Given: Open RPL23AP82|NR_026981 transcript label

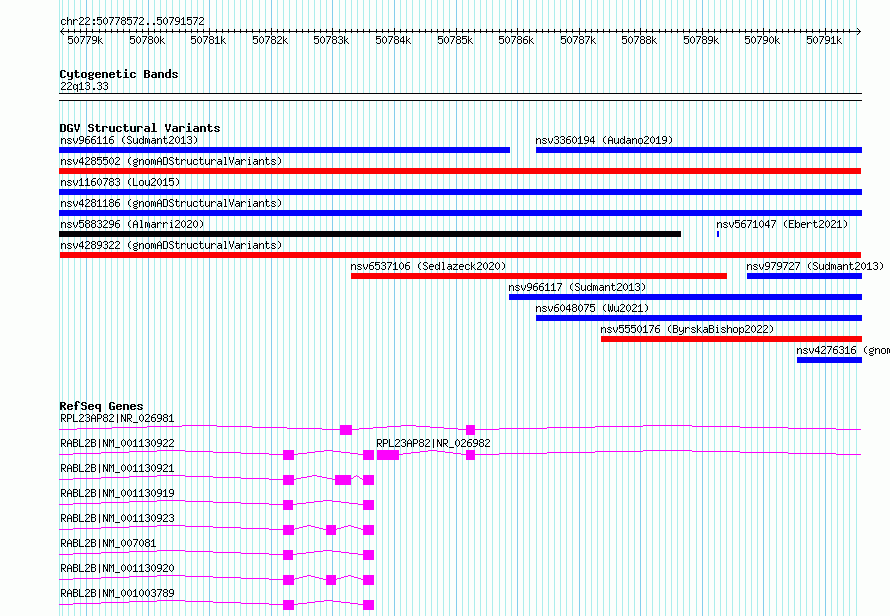Looking at the screenshot, I should 117,418.
